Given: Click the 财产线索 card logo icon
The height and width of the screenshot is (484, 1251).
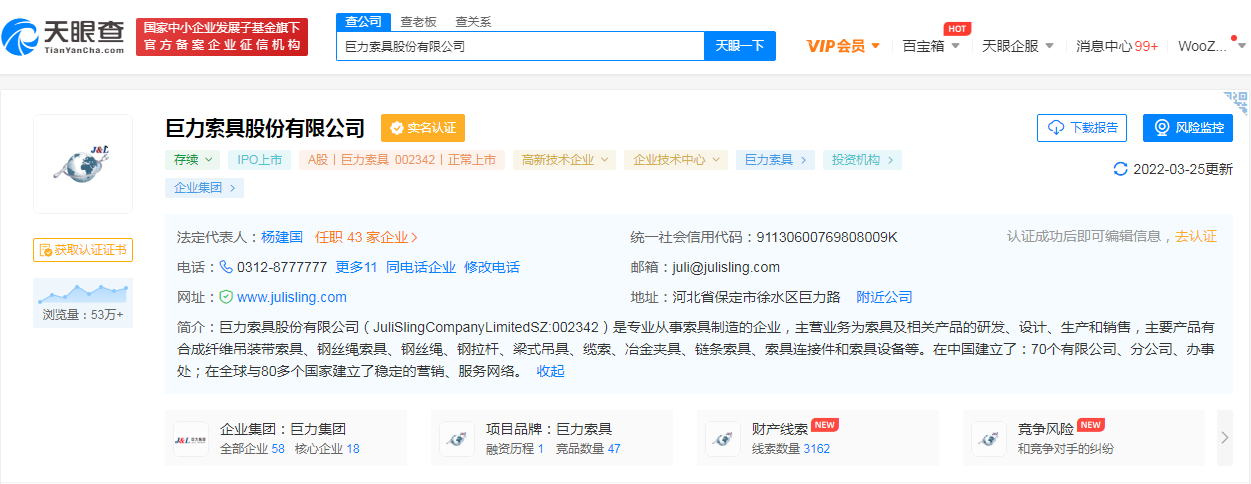Looking at the screenshot, I should pyautogui.click(x=723, y=439).
